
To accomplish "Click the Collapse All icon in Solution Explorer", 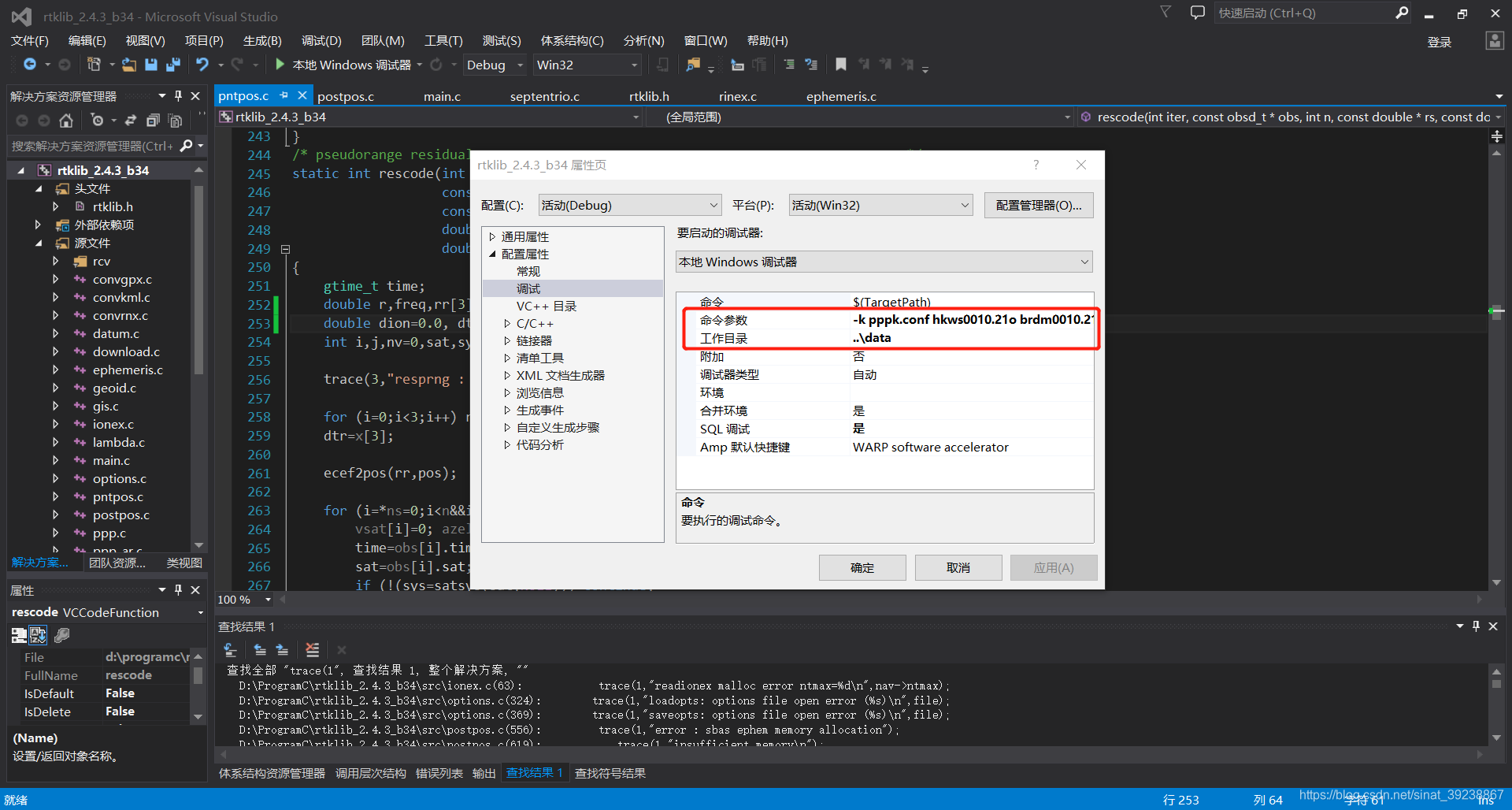I will (x=153, y=121).
